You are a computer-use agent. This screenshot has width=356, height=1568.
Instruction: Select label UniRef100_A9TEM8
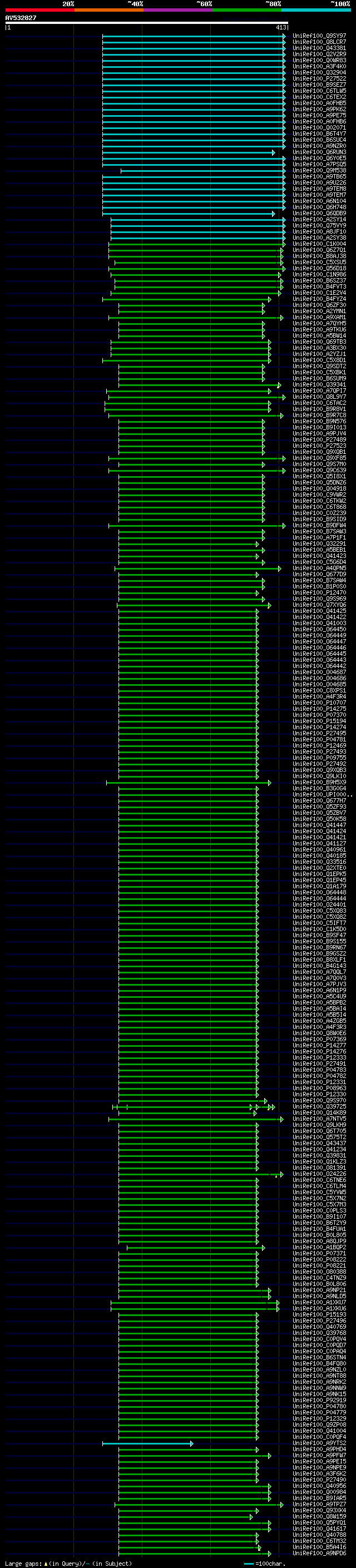point(319,189)
